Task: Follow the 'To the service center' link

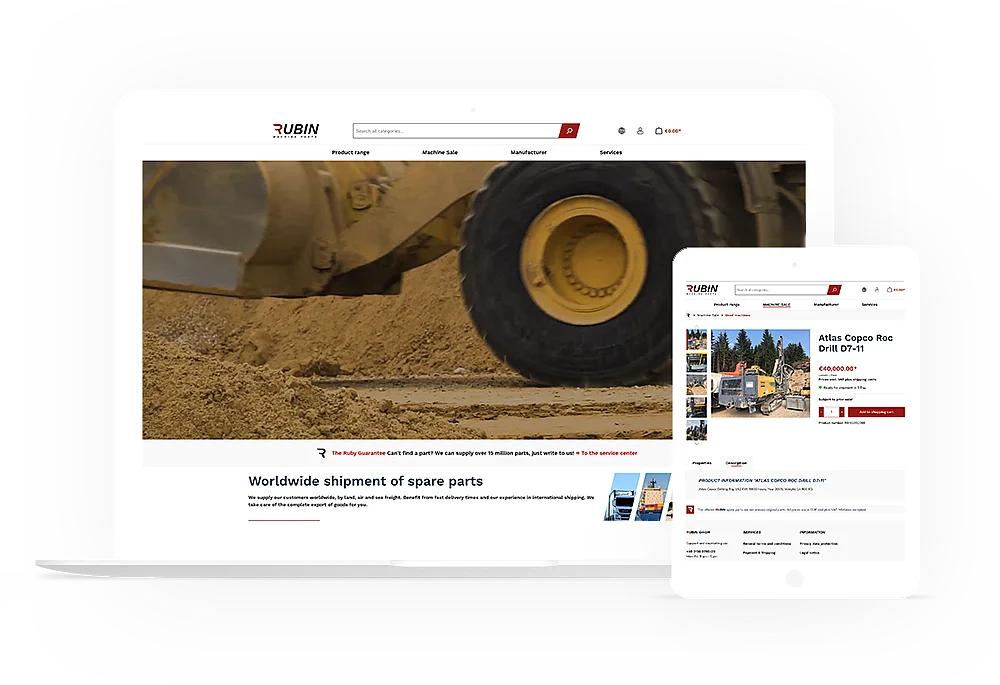Action: 609,453
